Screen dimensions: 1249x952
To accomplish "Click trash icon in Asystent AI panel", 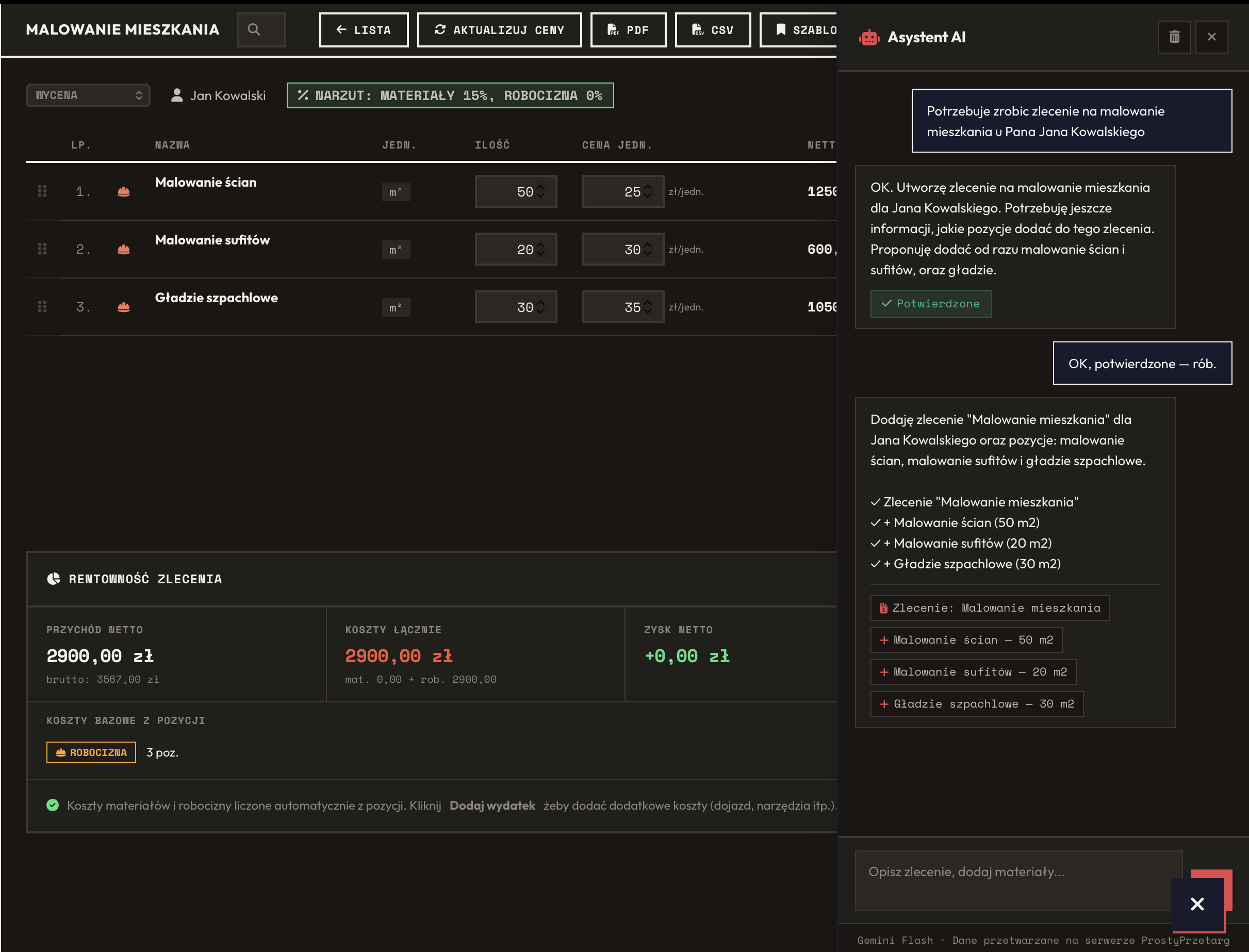I will coord(1174,37).
